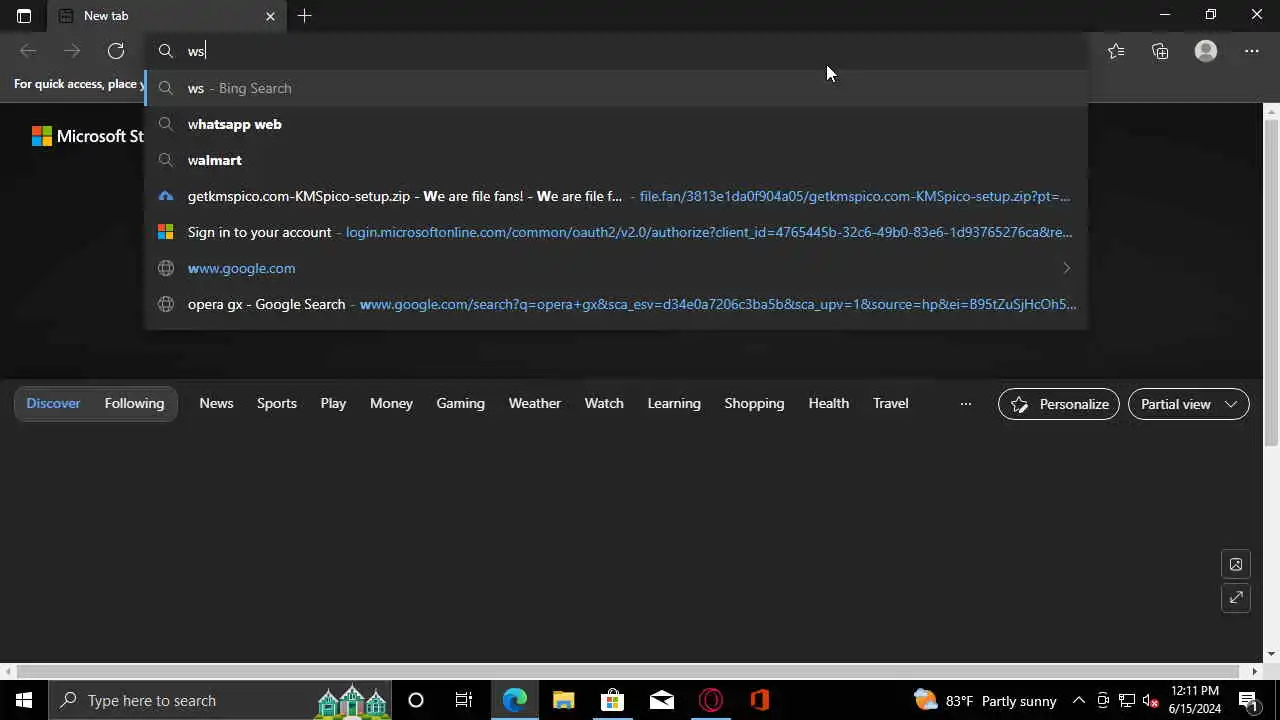Image resolution: width=1280 pixels, height=720 pixels.
Task: Open Opera browser from taskbar
Action: [711, 700]
